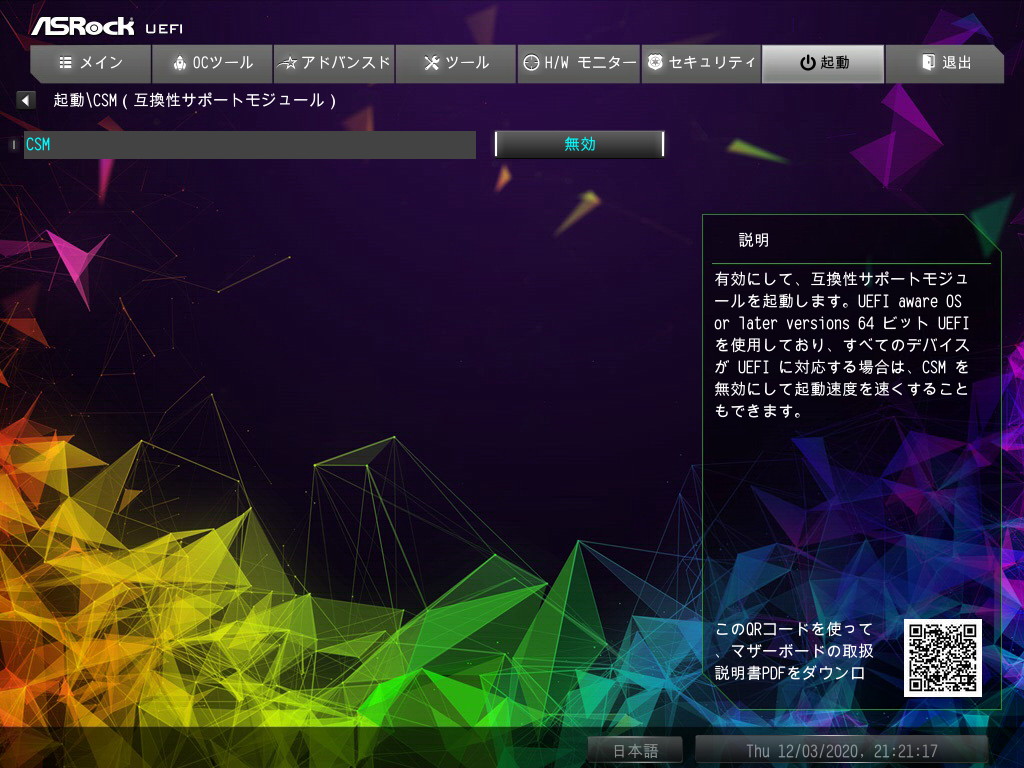
Task: Click the CSM description paragraph text
Action: [x=842, y=345]
